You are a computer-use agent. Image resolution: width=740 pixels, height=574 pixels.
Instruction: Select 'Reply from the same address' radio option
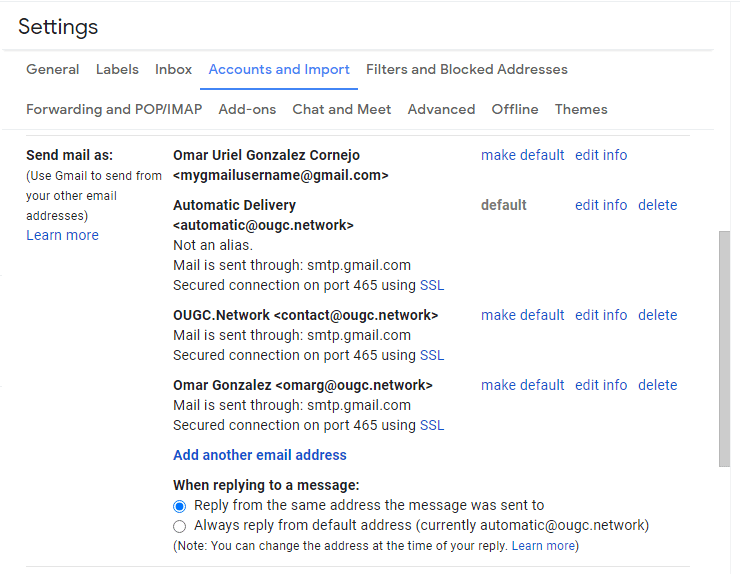pyautogui.click(x=180, y=506)
